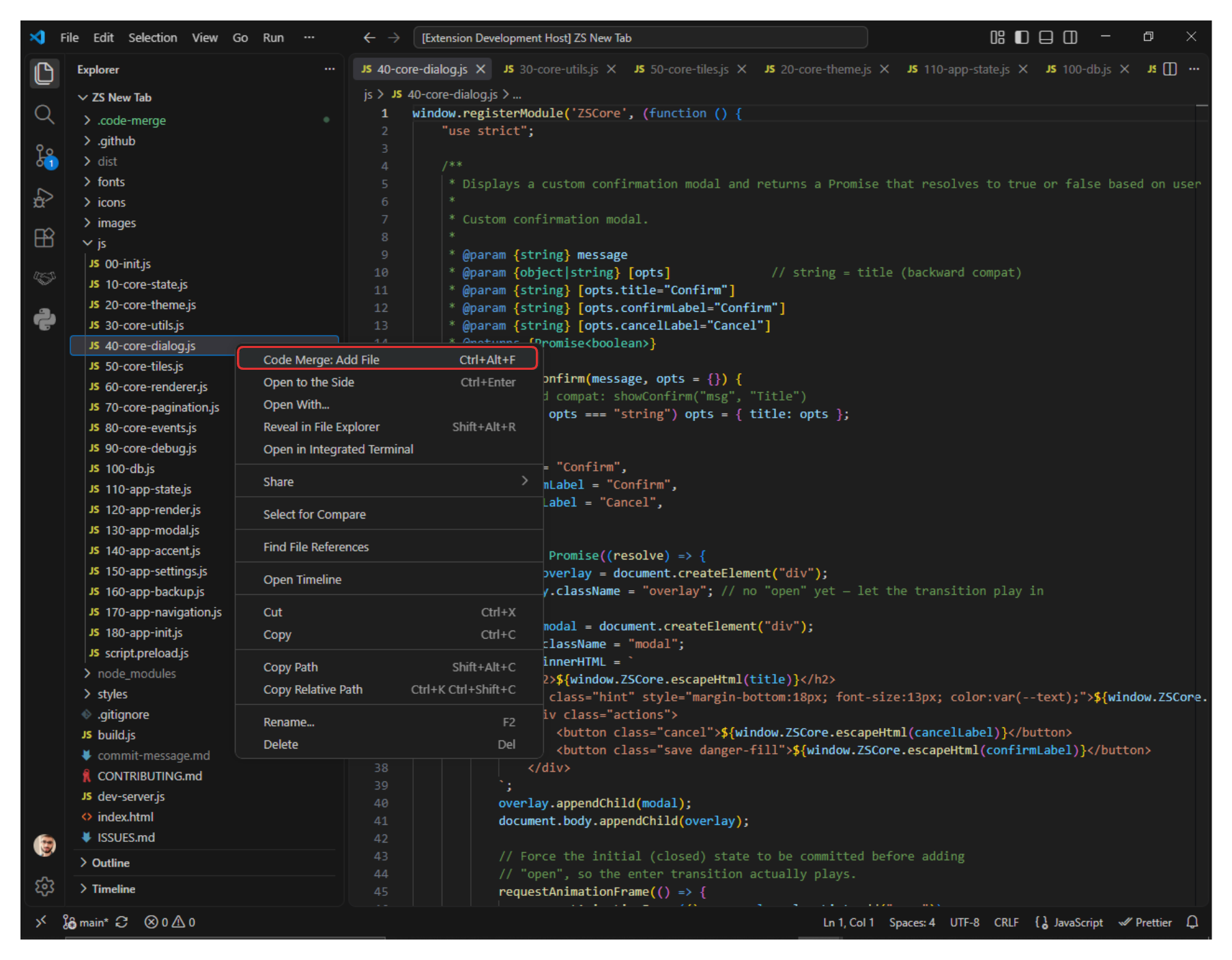Open the Selection menu
Image resolution: width=1232 pixels, height=960 pixels.
tap(153, 38)
